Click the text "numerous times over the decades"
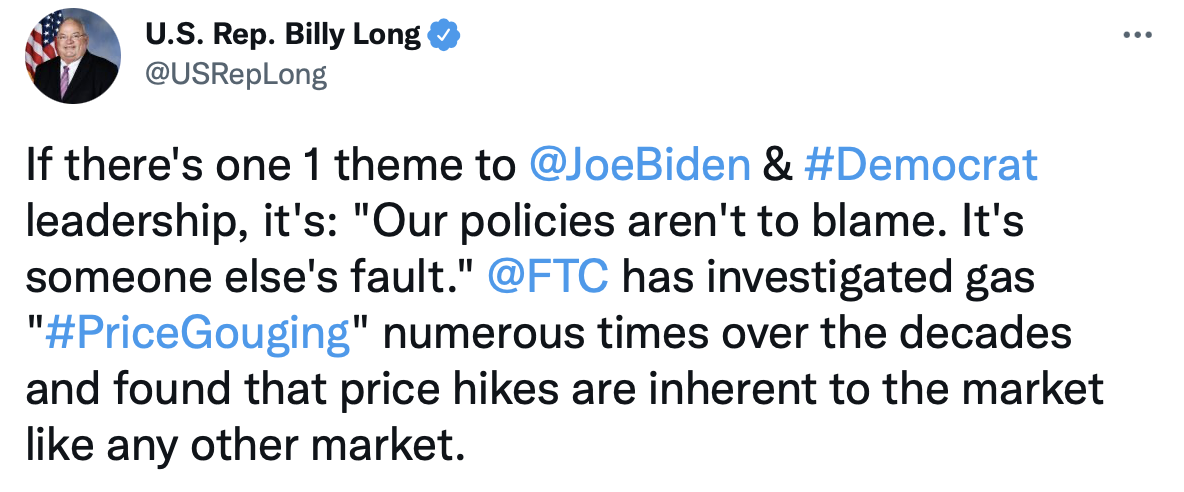This screenshot has height=492, width=1184. (727, 334)
